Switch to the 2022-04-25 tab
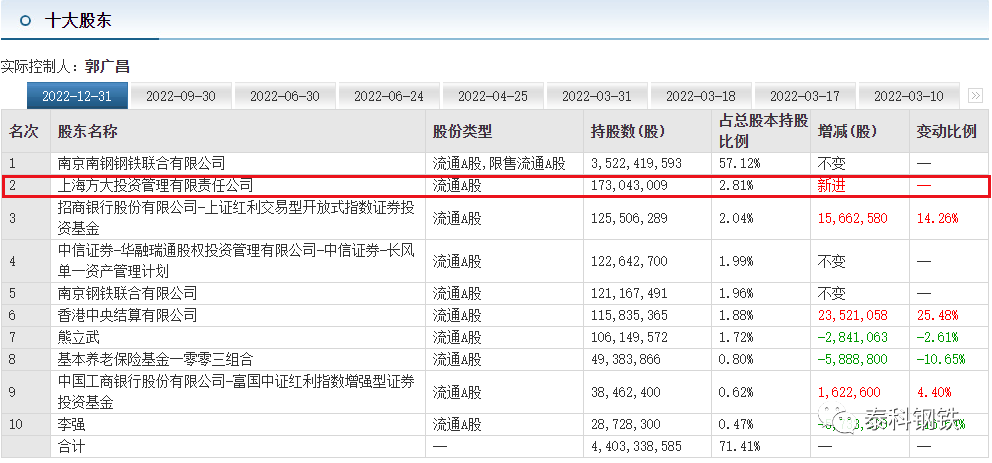The height and width of the screenshot is (463, 992). point(493,96)
